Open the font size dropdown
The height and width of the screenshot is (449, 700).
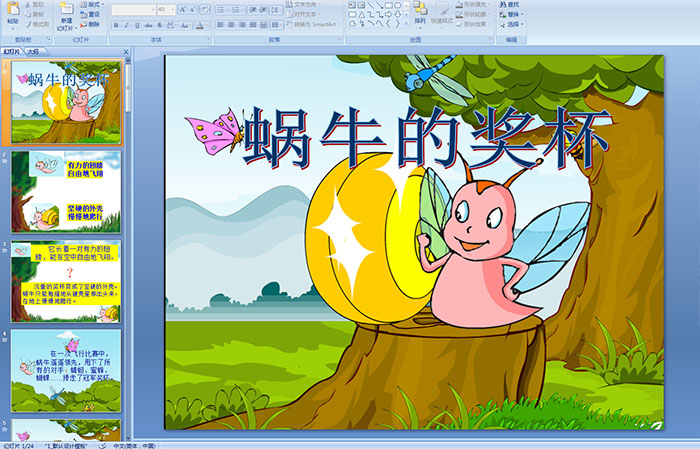[172, 10]
